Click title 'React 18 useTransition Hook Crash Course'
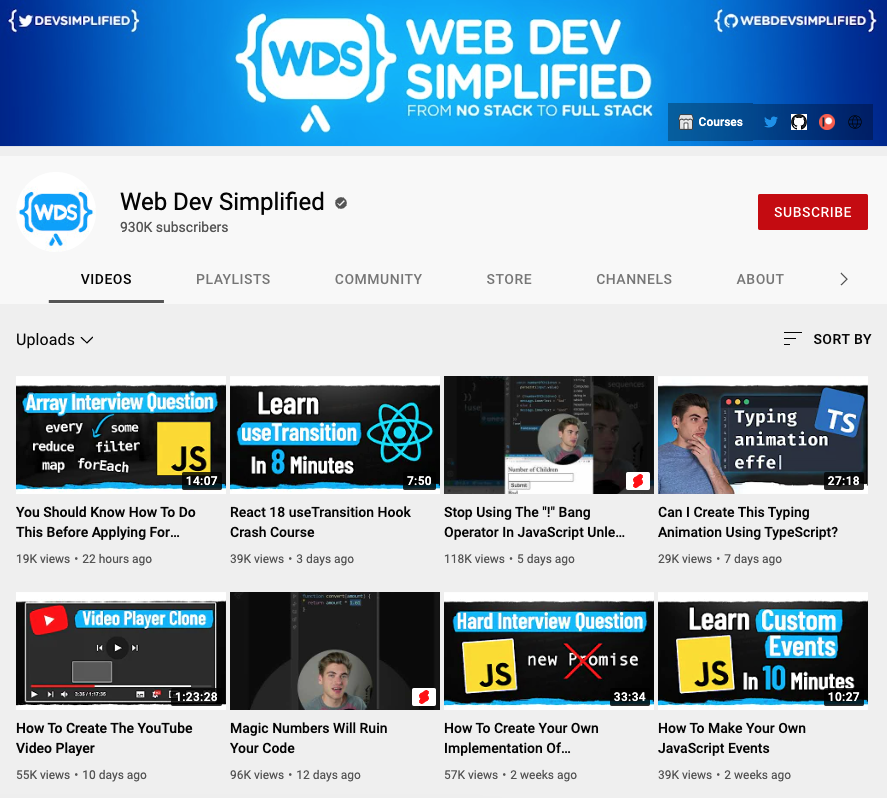This screenshot has height=798, width=887. tap(320, 522)
